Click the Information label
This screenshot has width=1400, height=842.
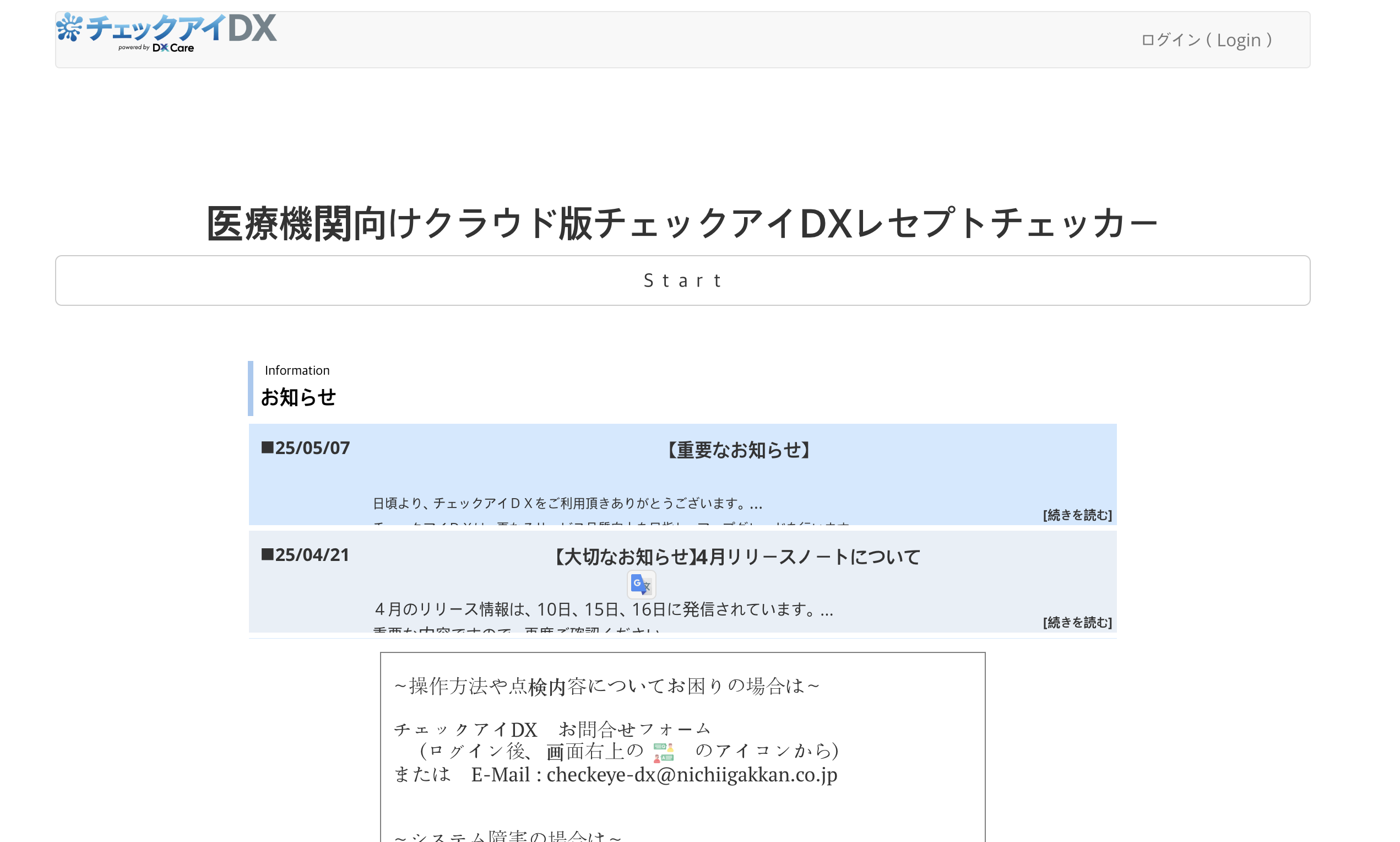tap(296, 370)
